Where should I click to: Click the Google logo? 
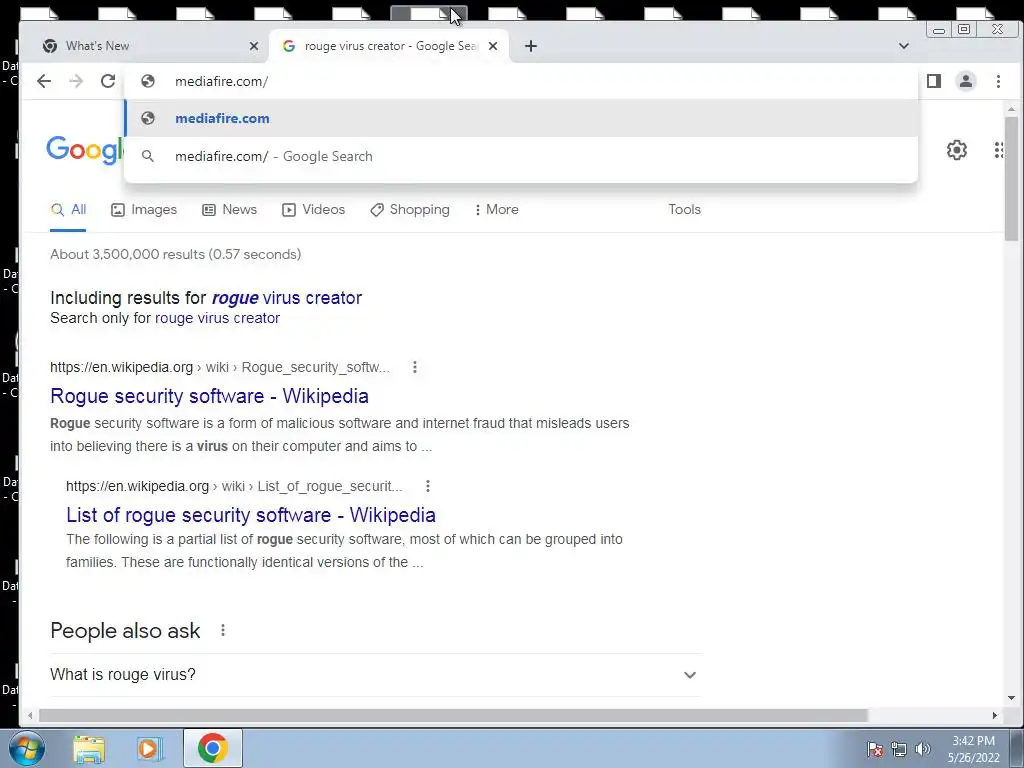84,150
